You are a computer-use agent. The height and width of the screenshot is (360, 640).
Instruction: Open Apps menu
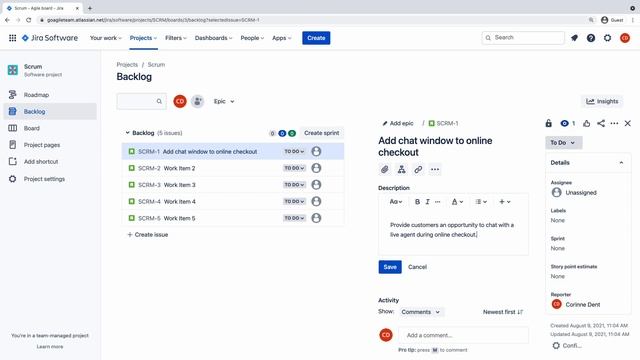(x=282, y=38)
